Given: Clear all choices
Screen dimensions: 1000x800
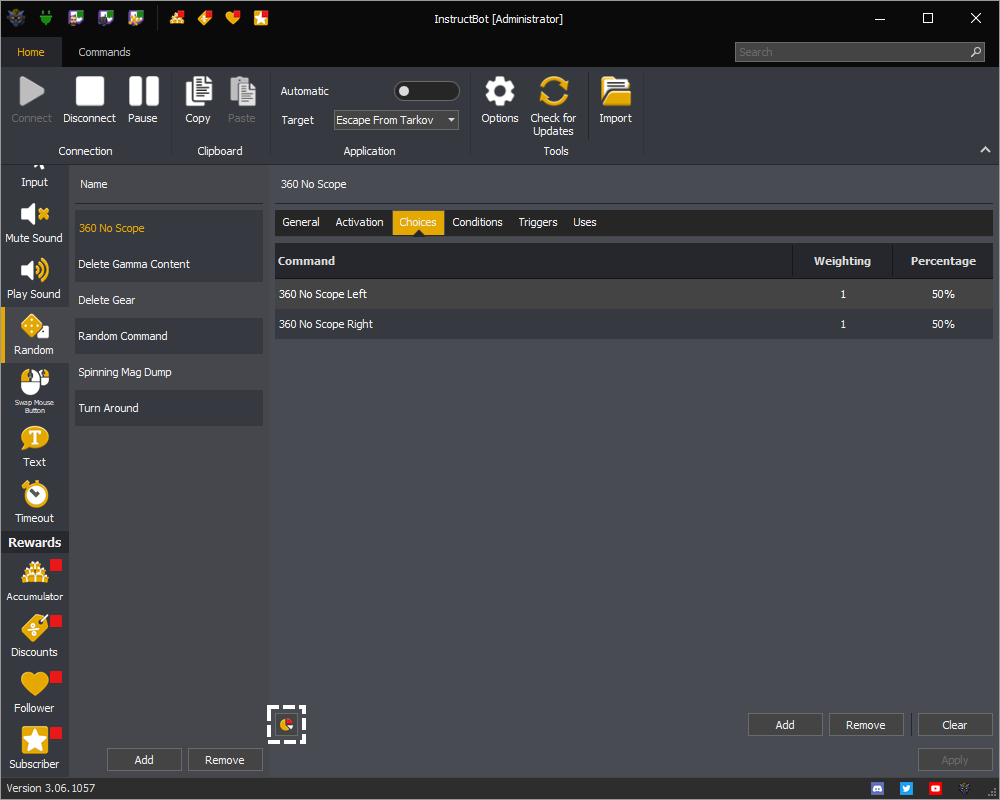Looking at the screenshot, I should (x=955, y=725).
